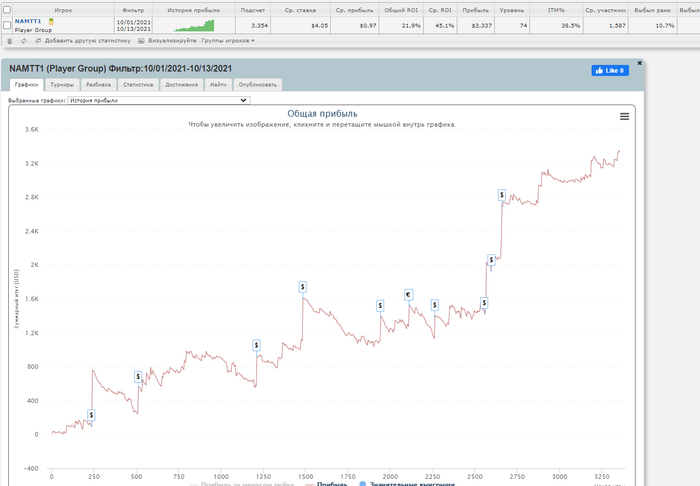700x486 pixels.
Task: Click the 45.1% average ROI cell
Action: click(x=440, y=25)
